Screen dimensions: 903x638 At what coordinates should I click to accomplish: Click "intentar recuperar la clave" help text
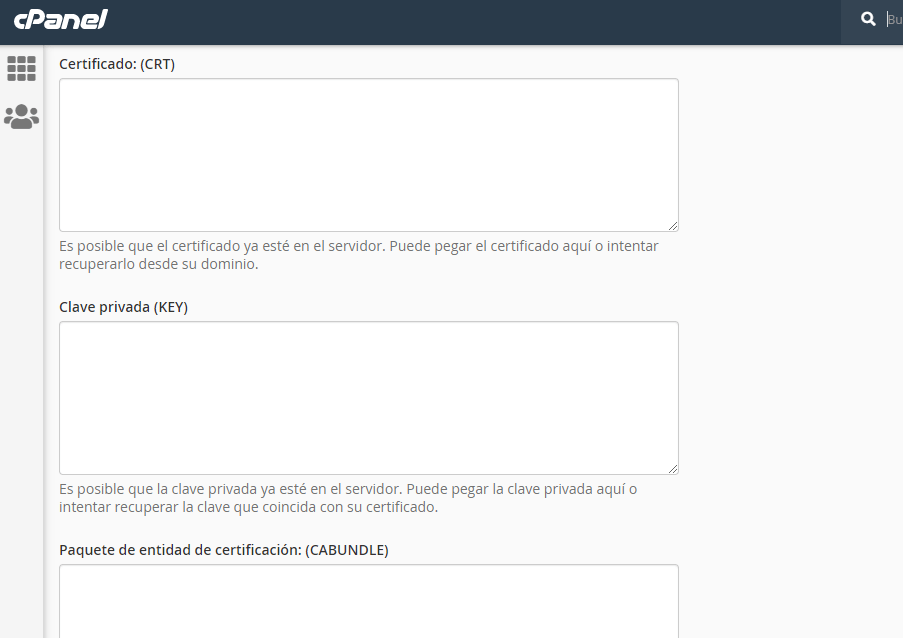click(x=248, y=507)
